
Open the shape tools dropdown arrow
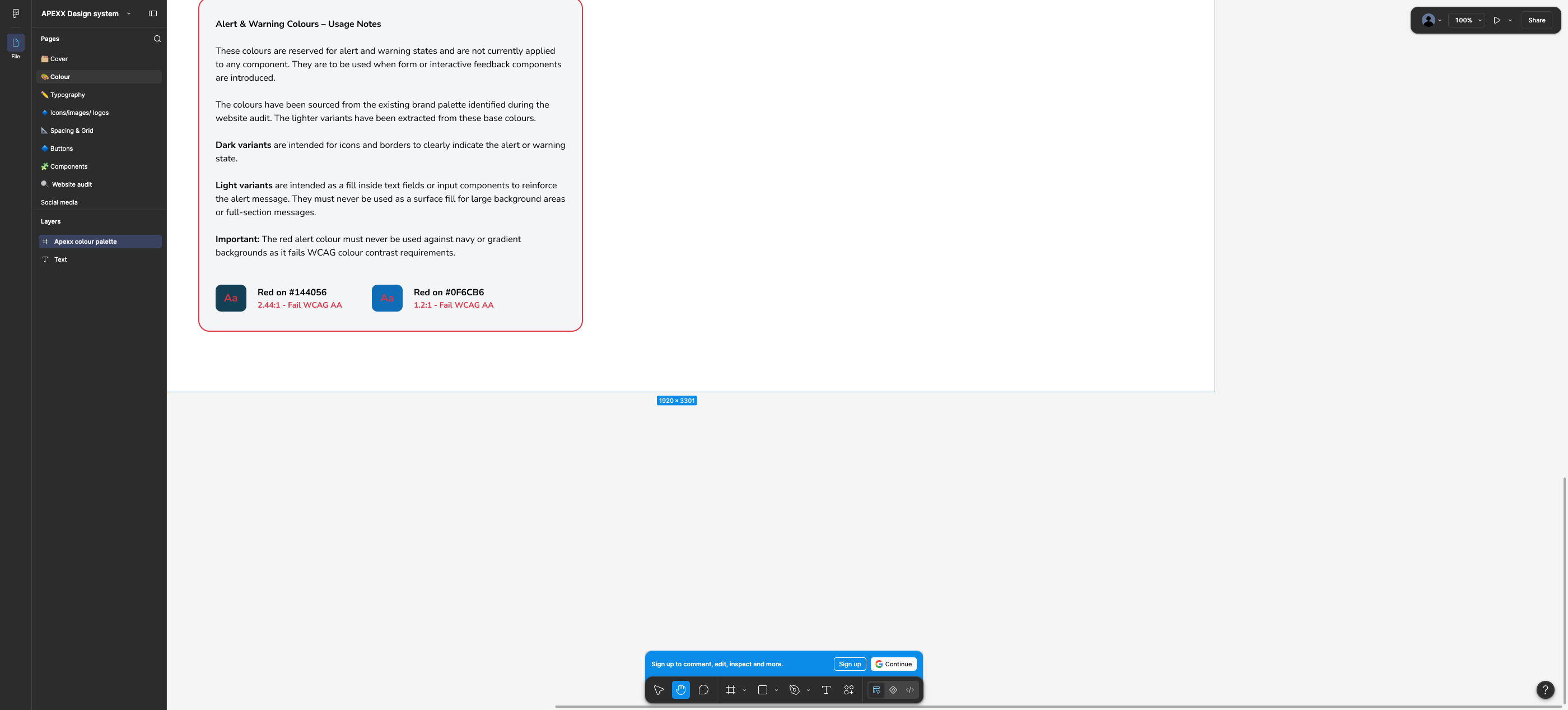pos(777,690)
